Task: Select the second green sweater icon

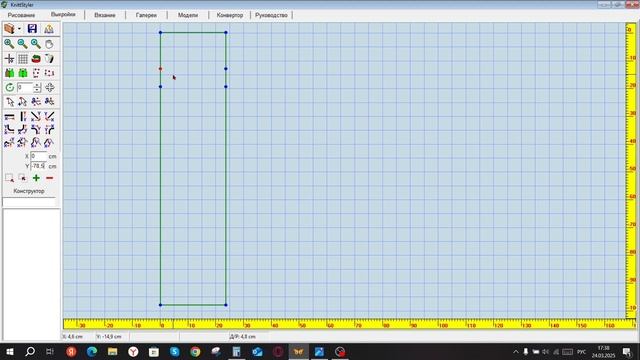Action: (x=22, y=73)
